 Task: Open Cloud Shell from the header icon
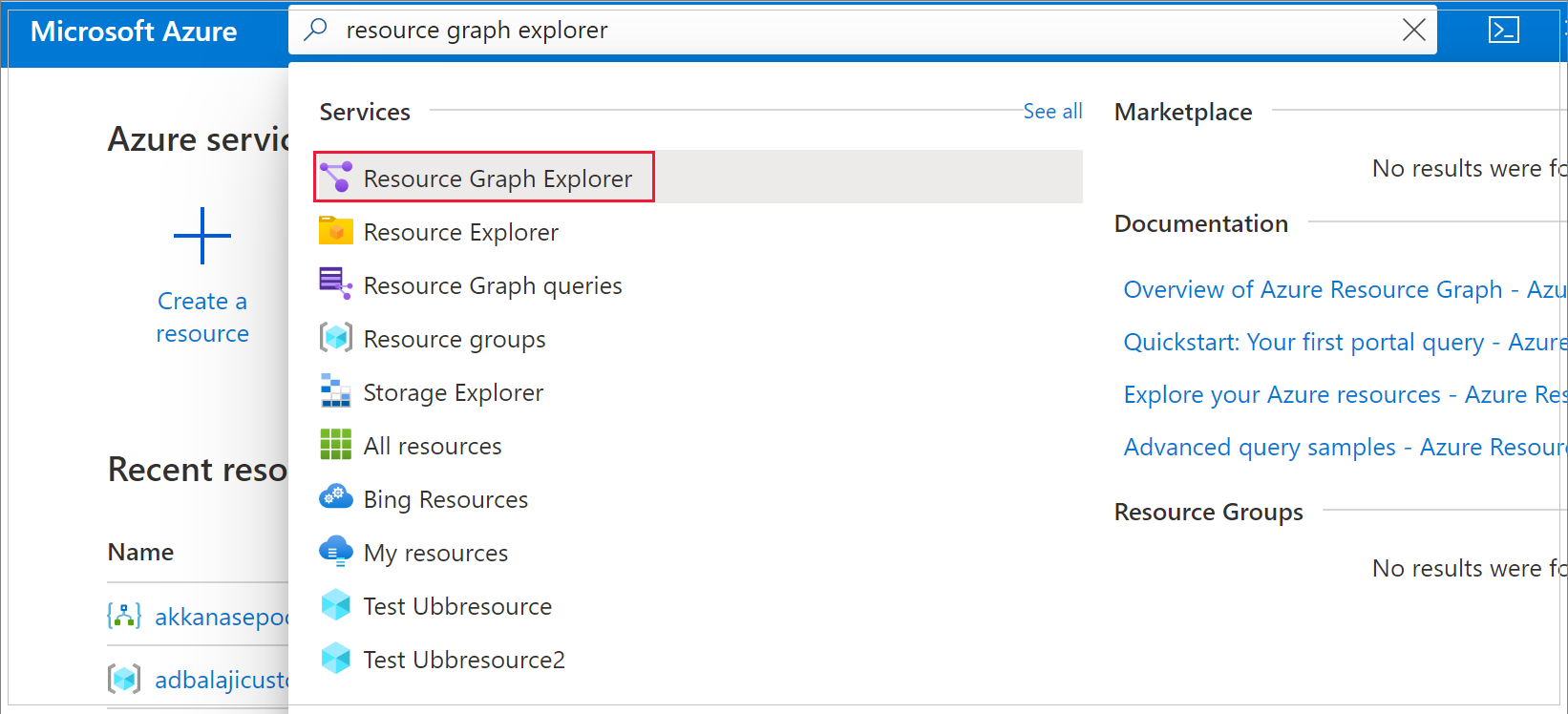(1504, 31)
